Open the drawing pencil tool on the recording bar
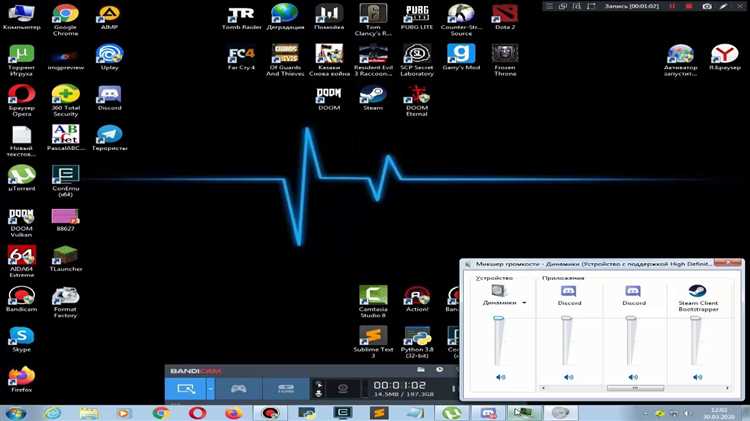750x421 pixels. coord(724,6)
